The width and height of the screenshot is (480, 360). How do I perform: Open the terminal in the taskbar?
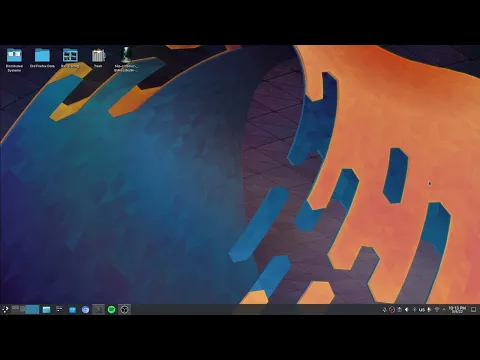pos(98,310)
